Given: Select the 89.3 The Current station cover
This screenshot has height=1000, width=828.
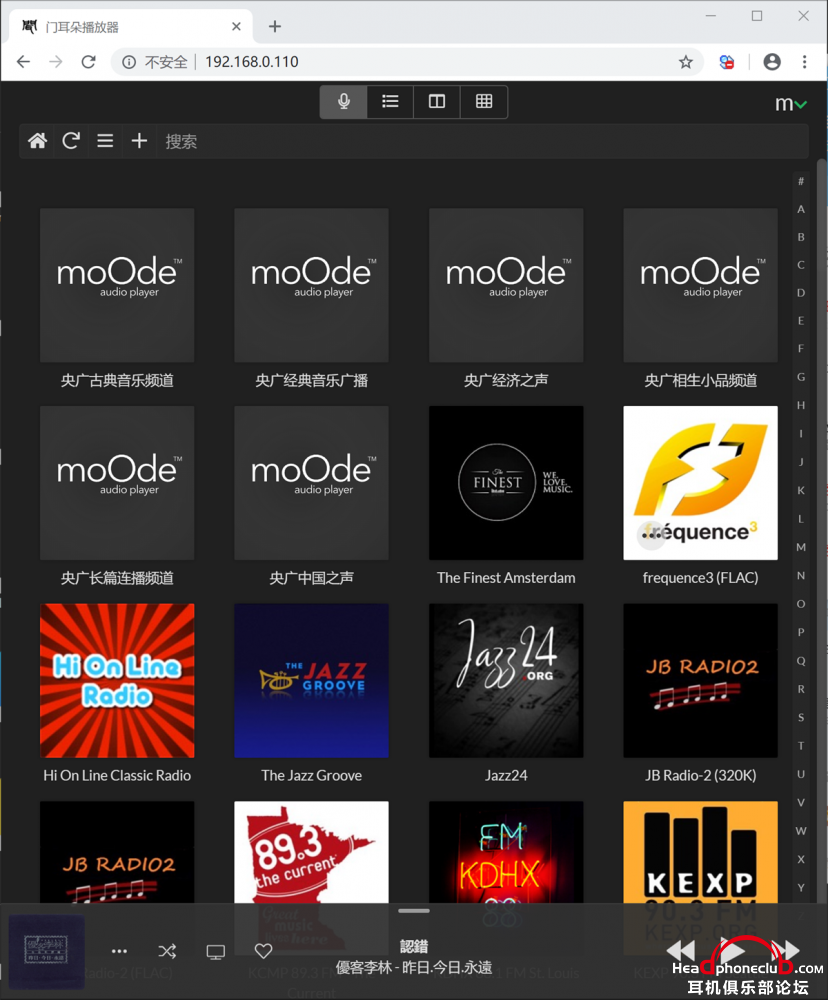Looking at the screenshot, I should coord(311,852).
